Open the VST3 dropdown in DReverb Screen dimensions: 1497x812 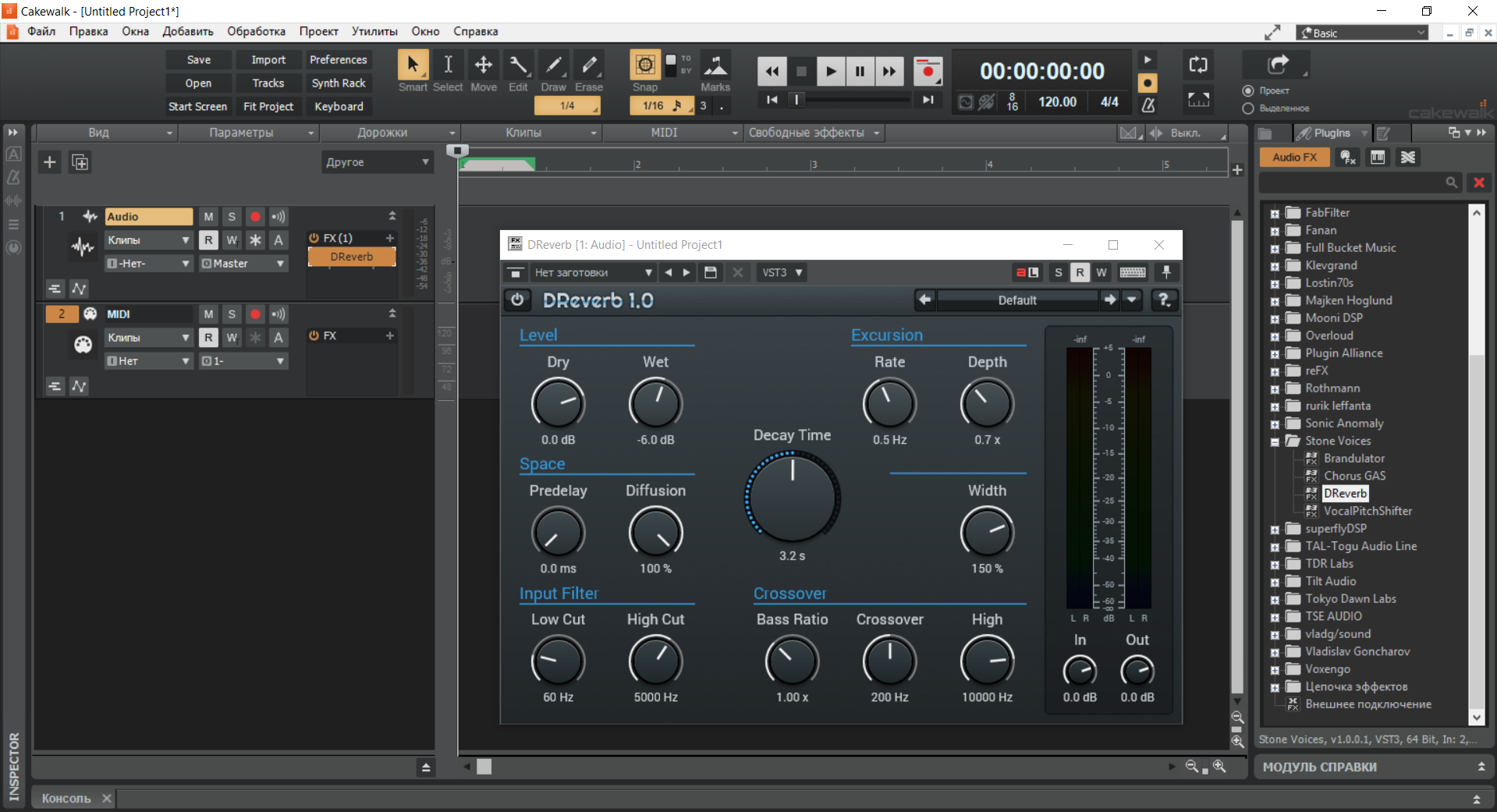(x=782, y=272)
